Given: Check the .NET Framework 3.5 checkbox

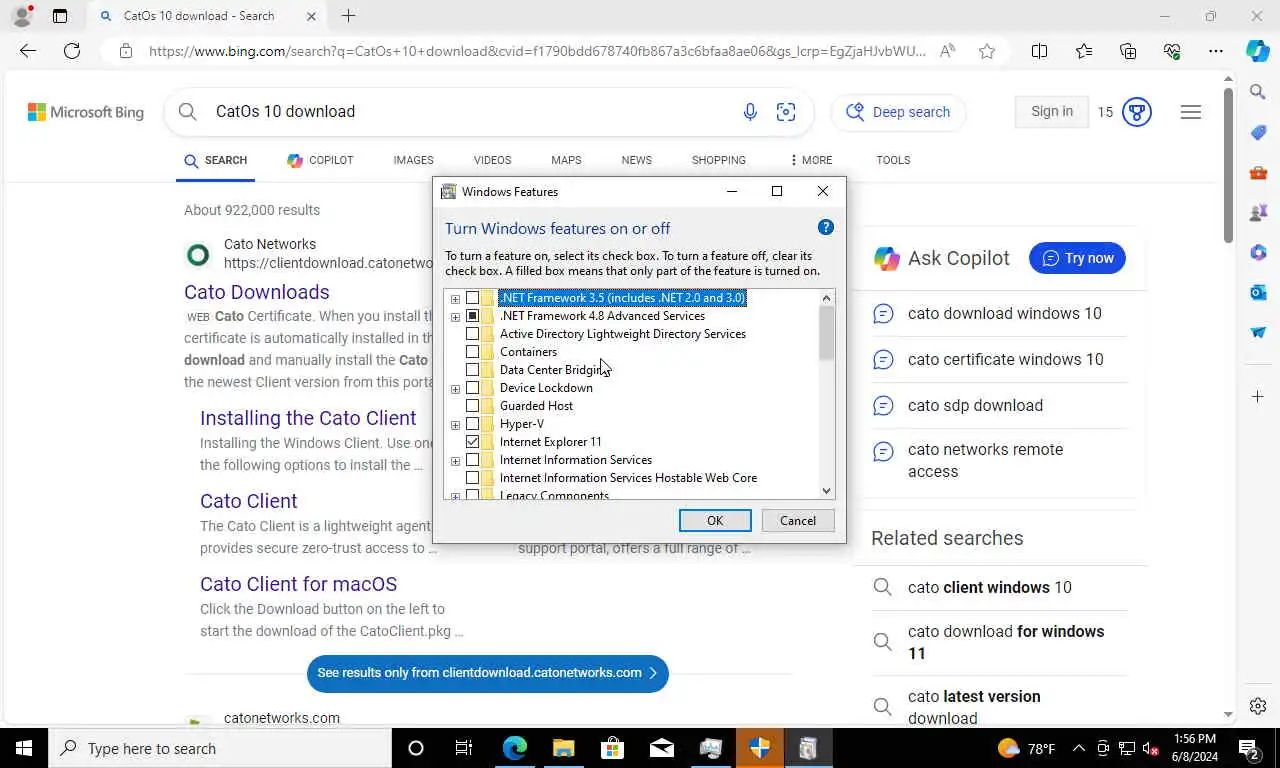Looking at the screenshot, I should pyautogui.click(x=472, y=298).
